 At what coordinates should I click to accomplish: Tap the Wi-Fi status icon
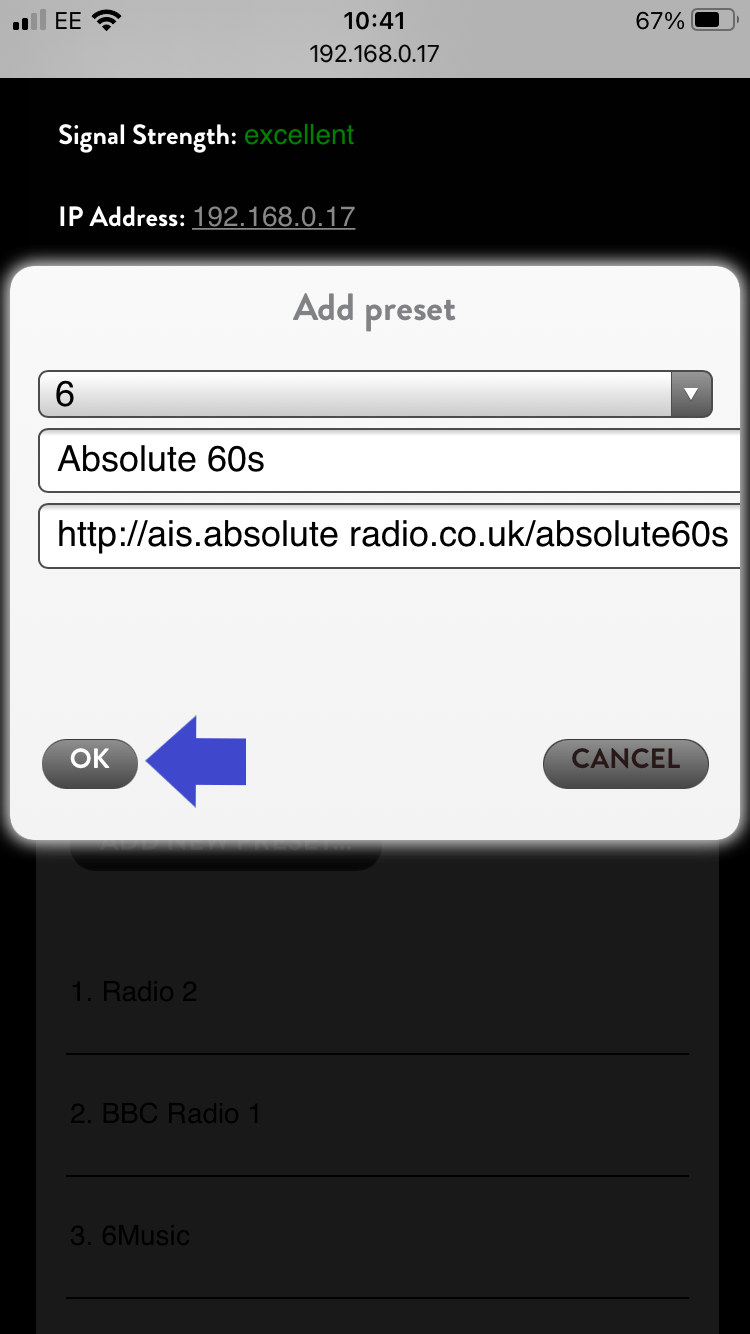105,20
